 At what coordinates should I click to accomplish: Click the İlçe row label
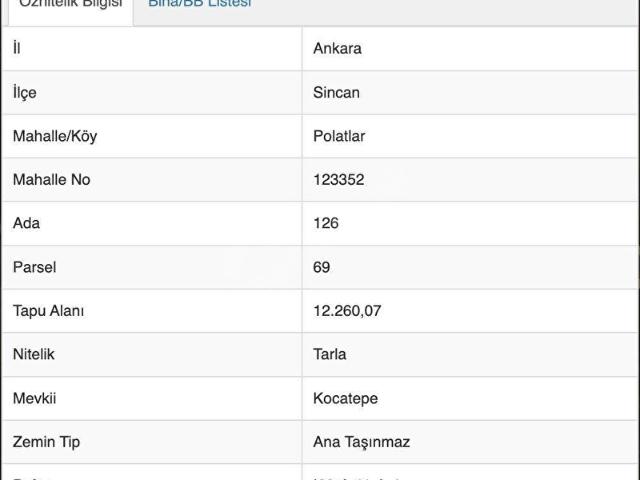point(24,92)
